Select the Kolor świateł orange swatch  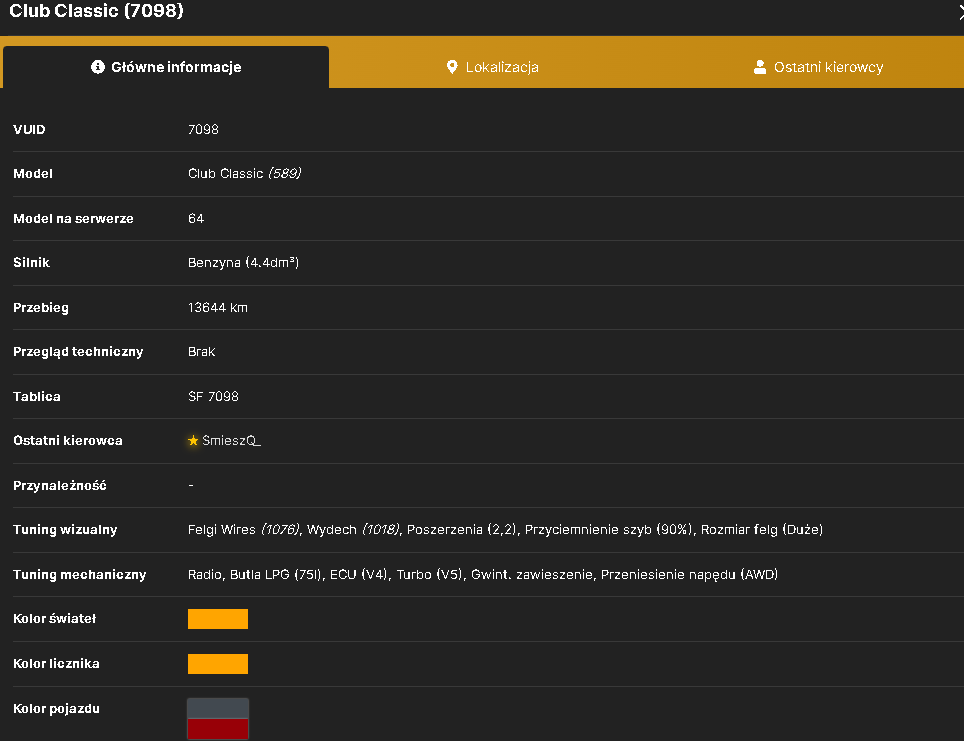pos(218,619)
